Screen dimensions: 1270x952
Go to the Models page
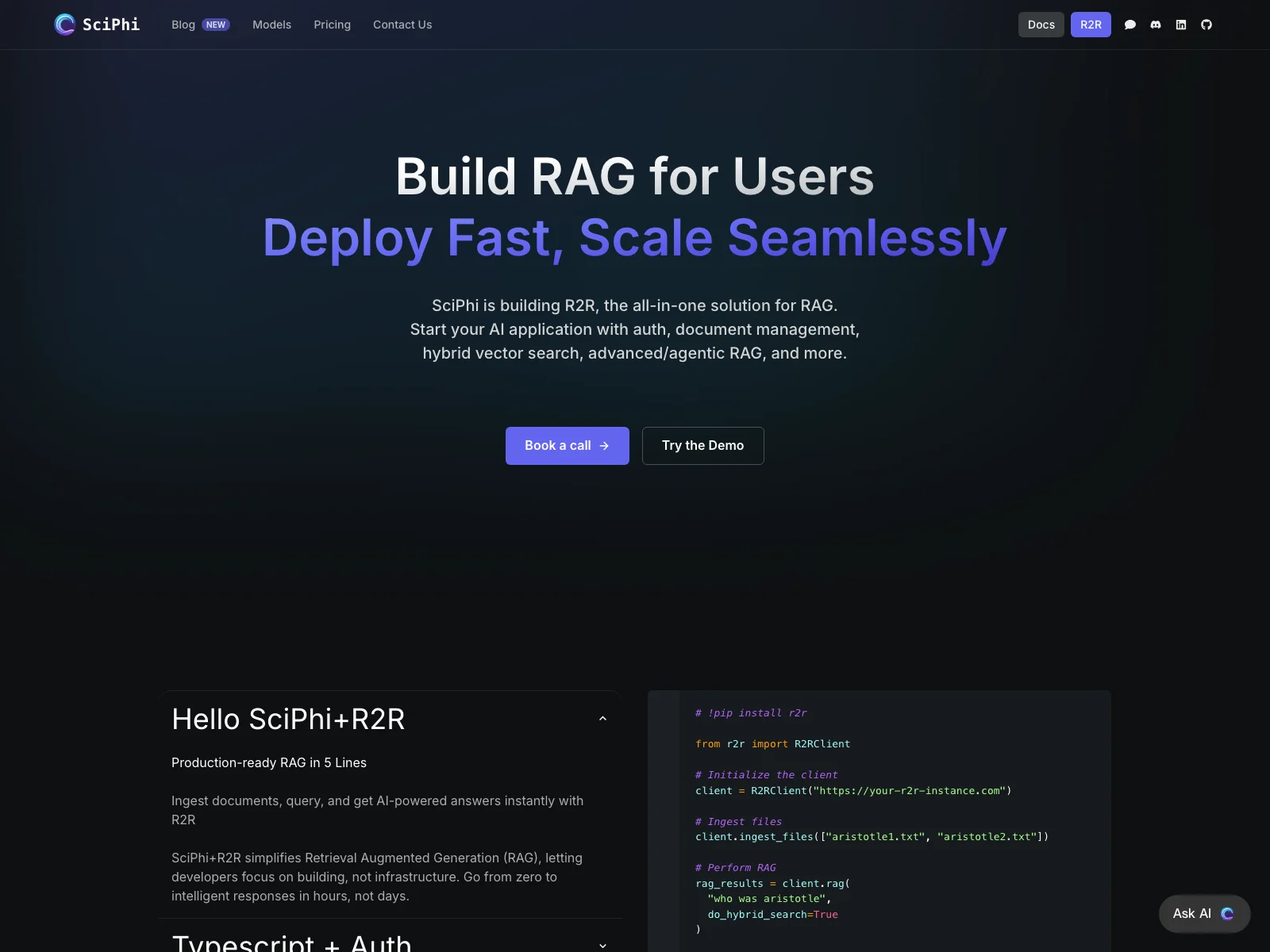tap(271, 25)
